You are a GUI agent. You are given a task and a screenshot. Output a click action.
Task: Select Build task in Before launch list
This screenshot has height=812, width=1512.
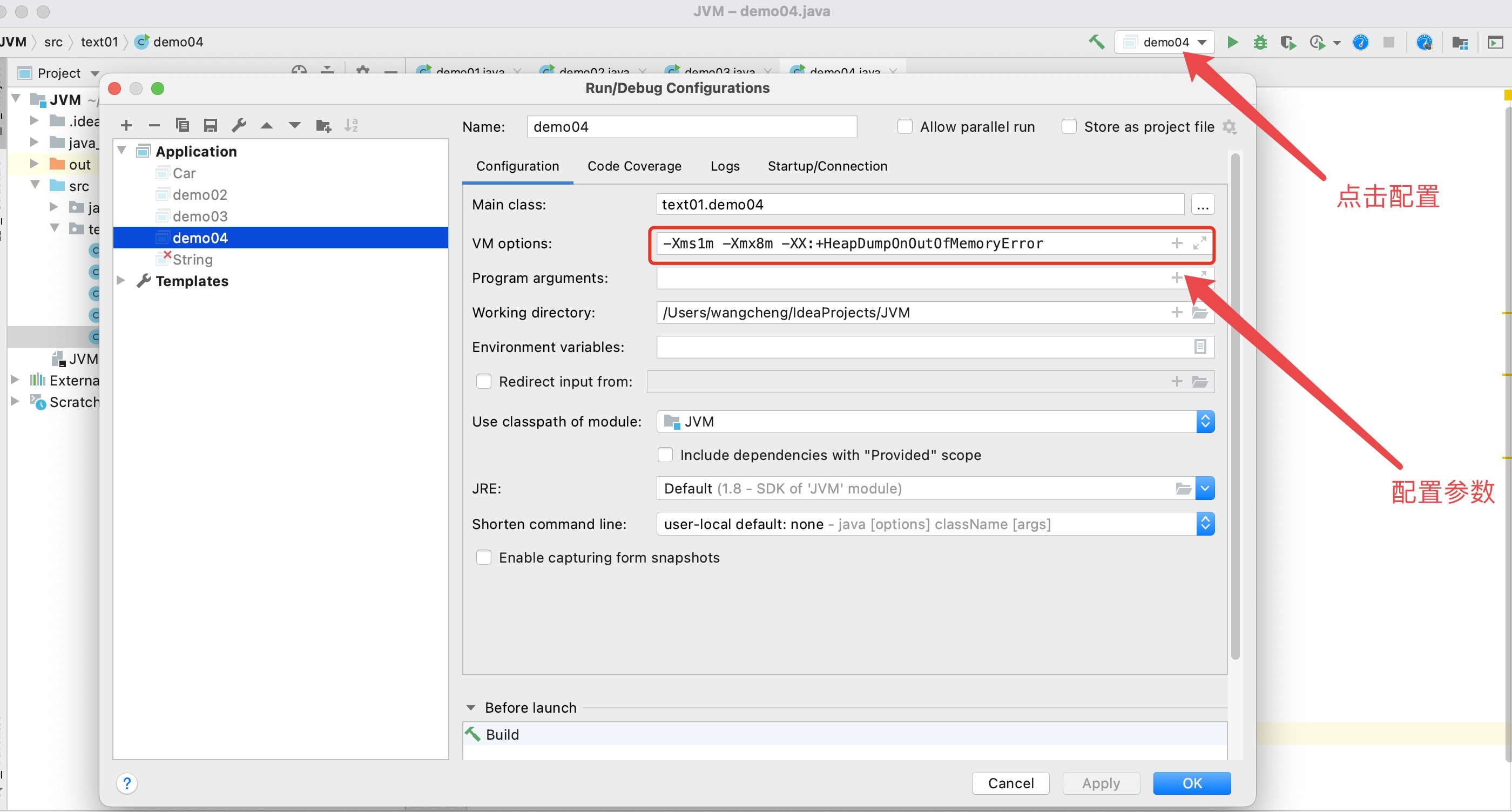(x=844, y=735)
